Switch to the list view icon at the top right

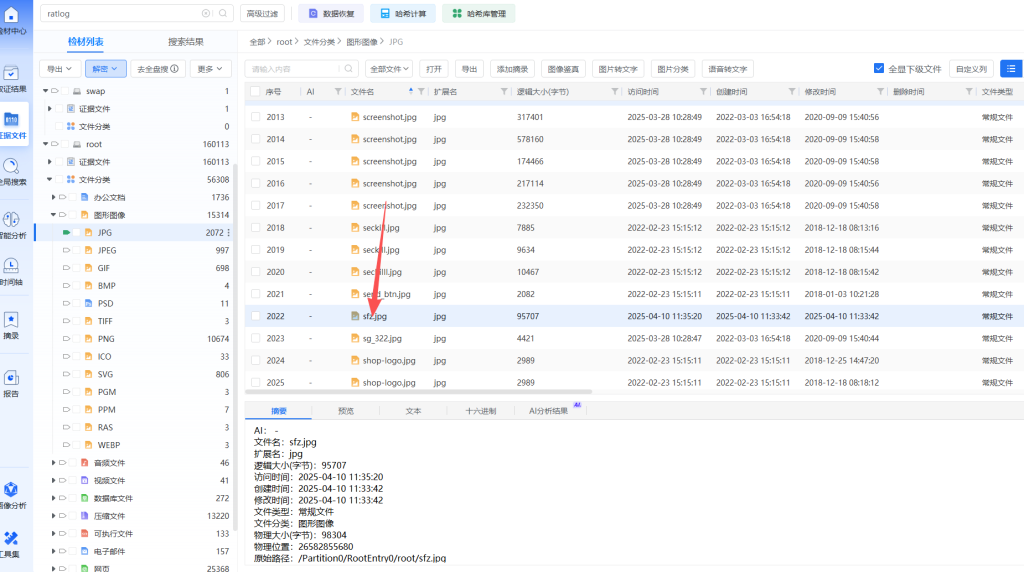coord(1011,69)
